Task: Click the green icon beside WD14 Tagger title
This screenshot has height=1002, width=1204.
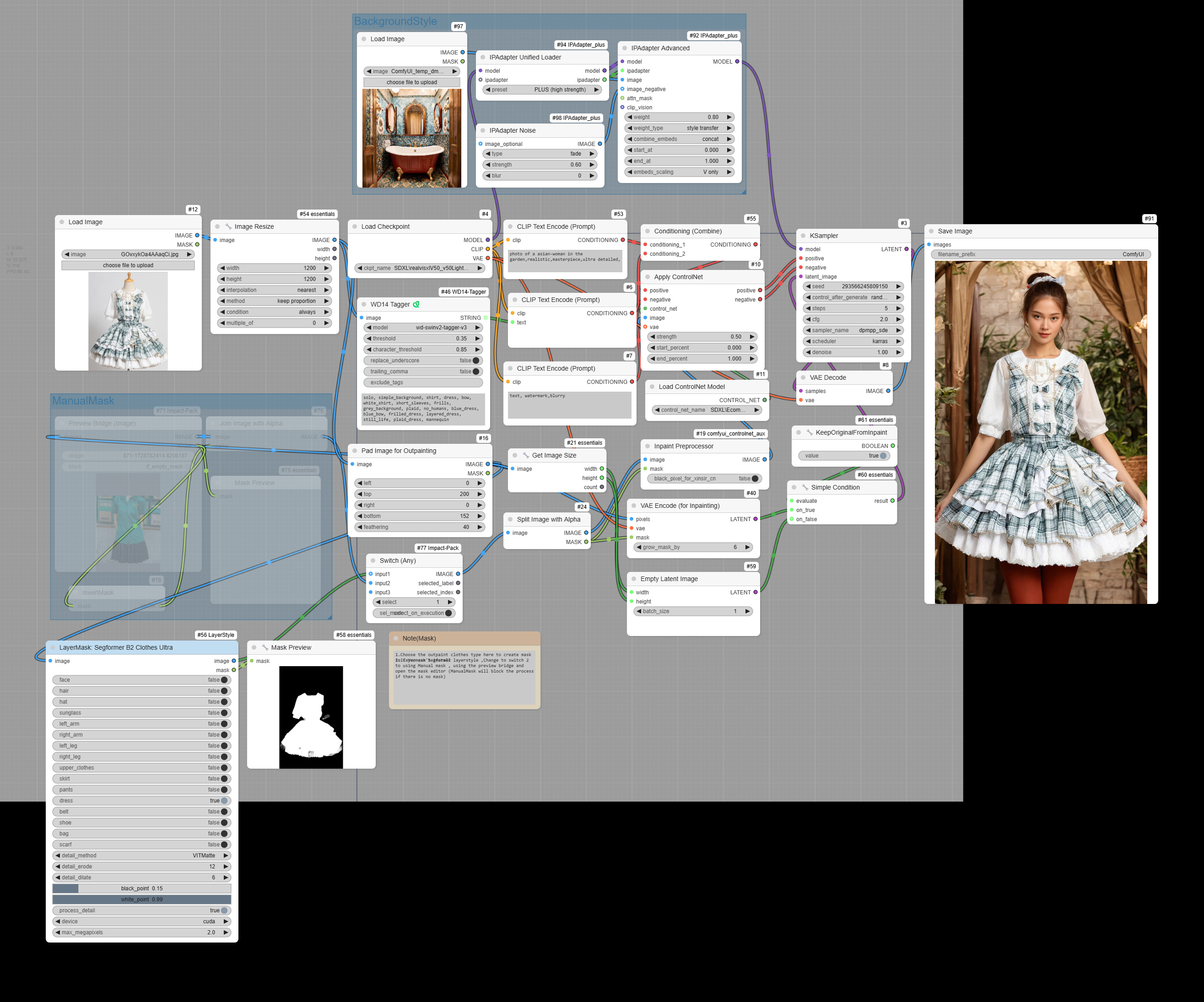Action: [x=416, y=304]
